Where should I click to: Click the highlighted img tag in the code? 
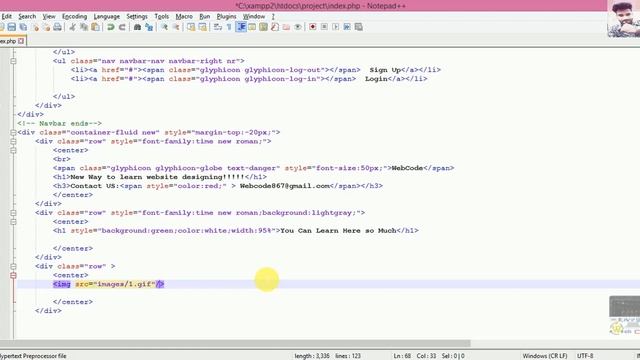click(109, 284)
